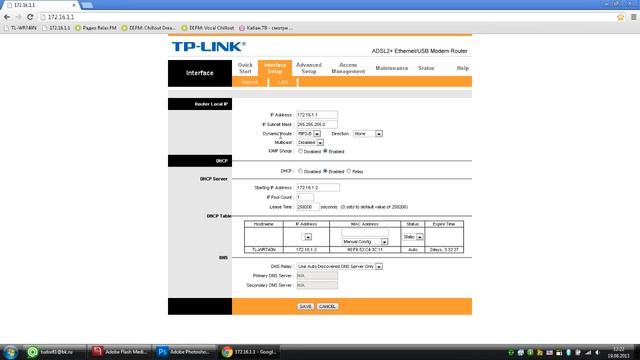Open the DHCP table Status dropdown

pos(413,237)
